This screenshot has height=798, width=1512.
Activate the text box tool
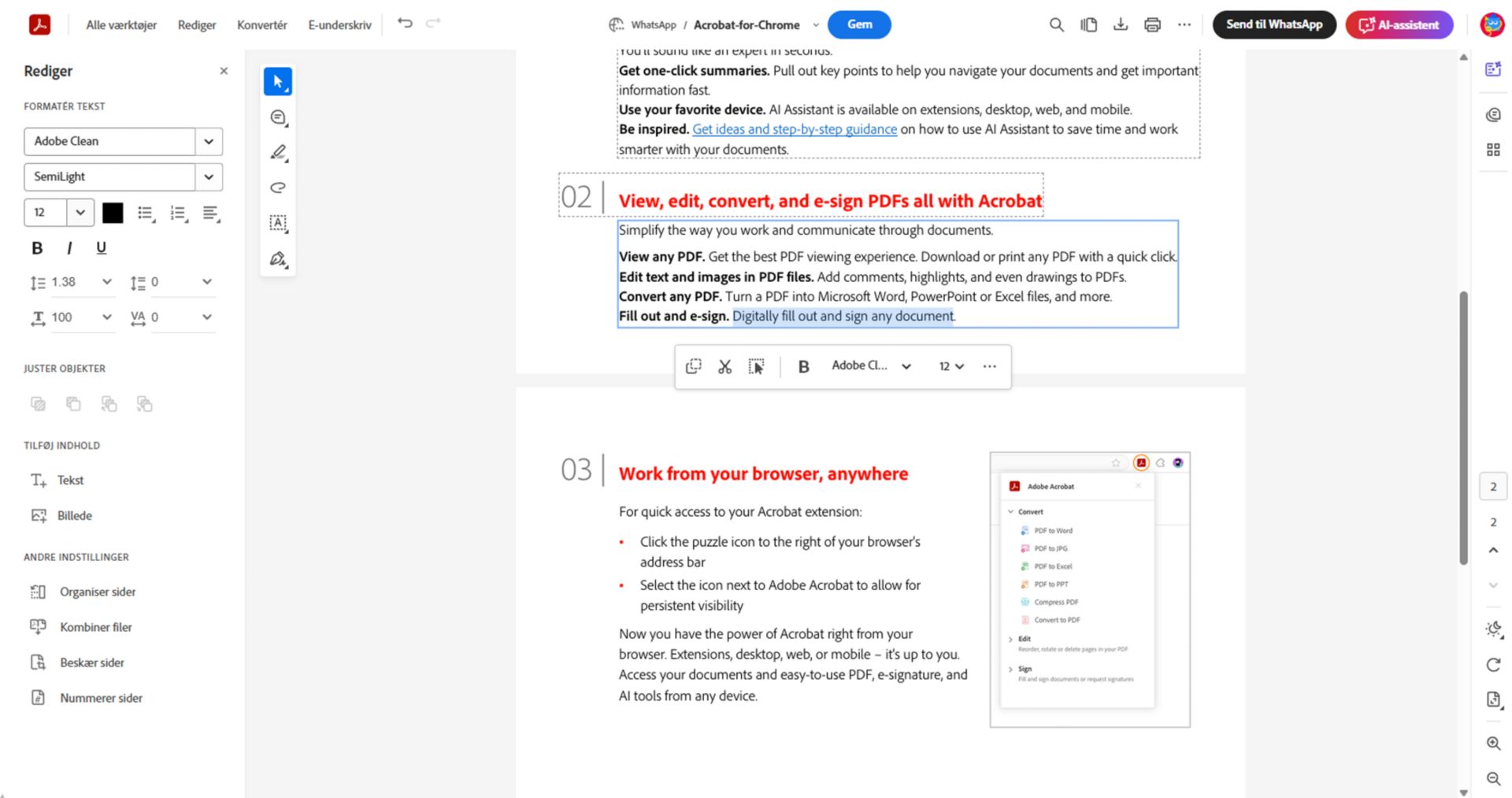(278, 223)
